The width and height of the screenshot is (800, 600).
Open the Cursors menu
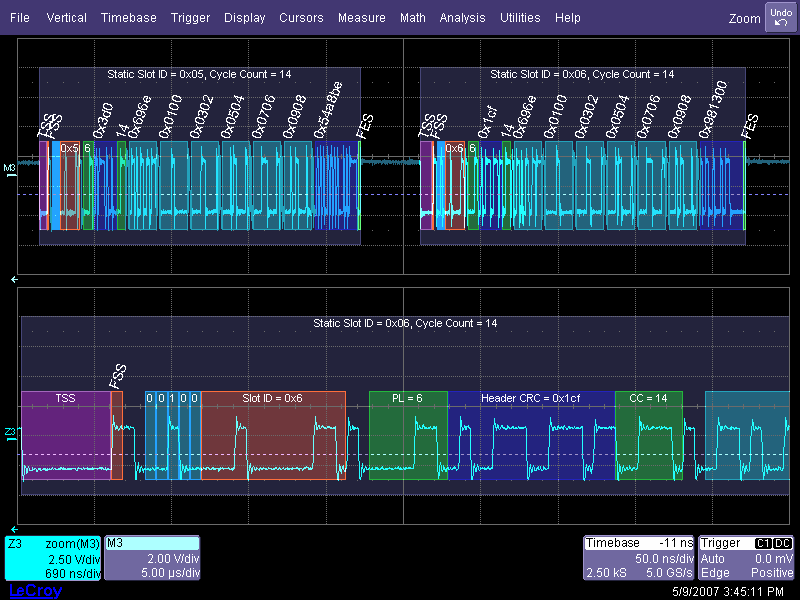[x=301, y=18]
